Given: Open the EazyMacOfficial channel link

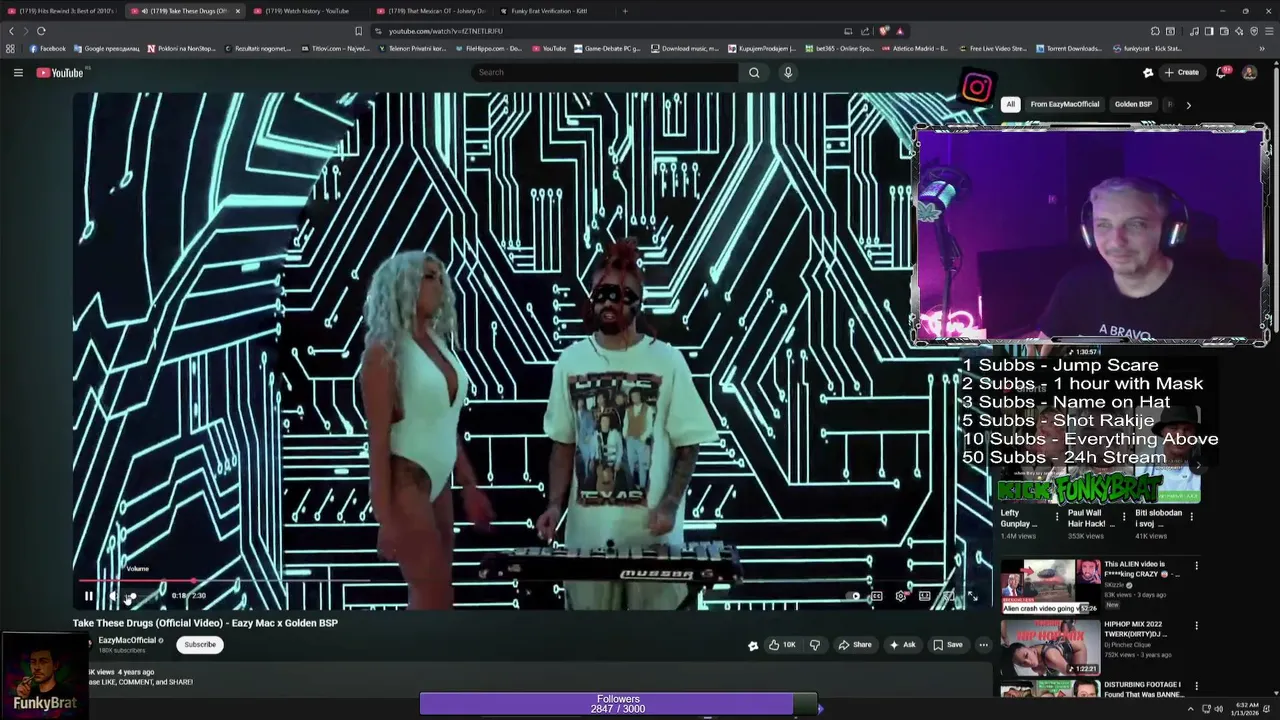Looking at the screenshot, I should [x=127, y=641].
